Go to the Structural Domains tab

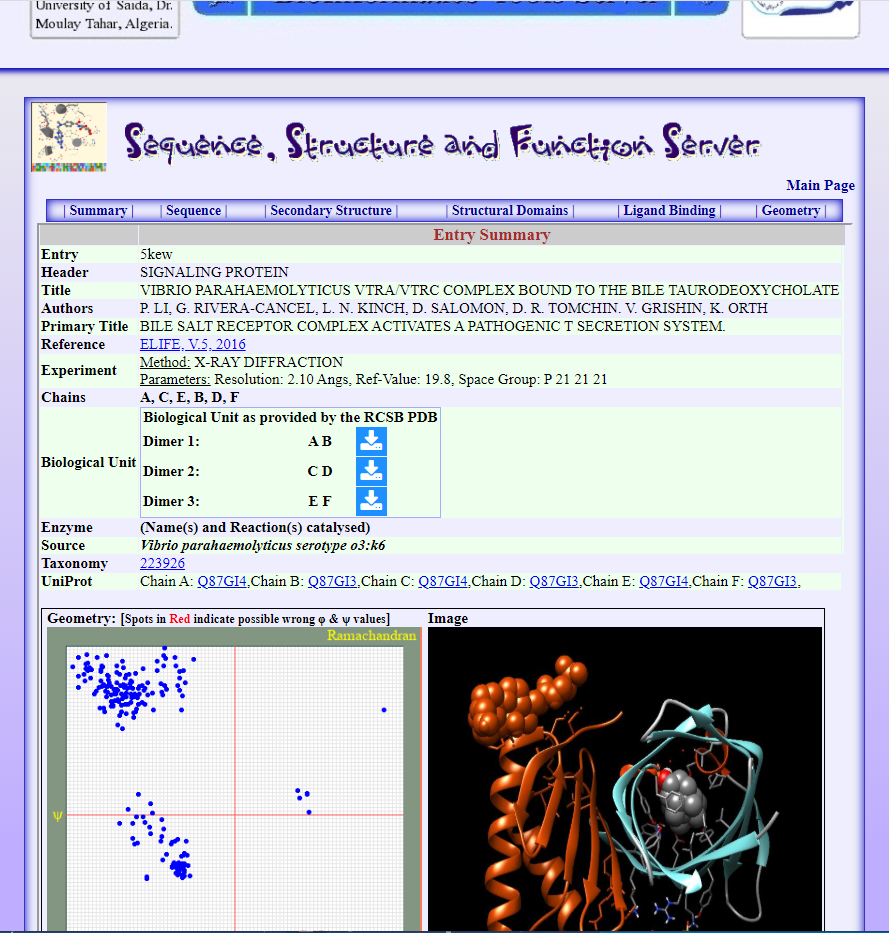[x=510, y=211]
